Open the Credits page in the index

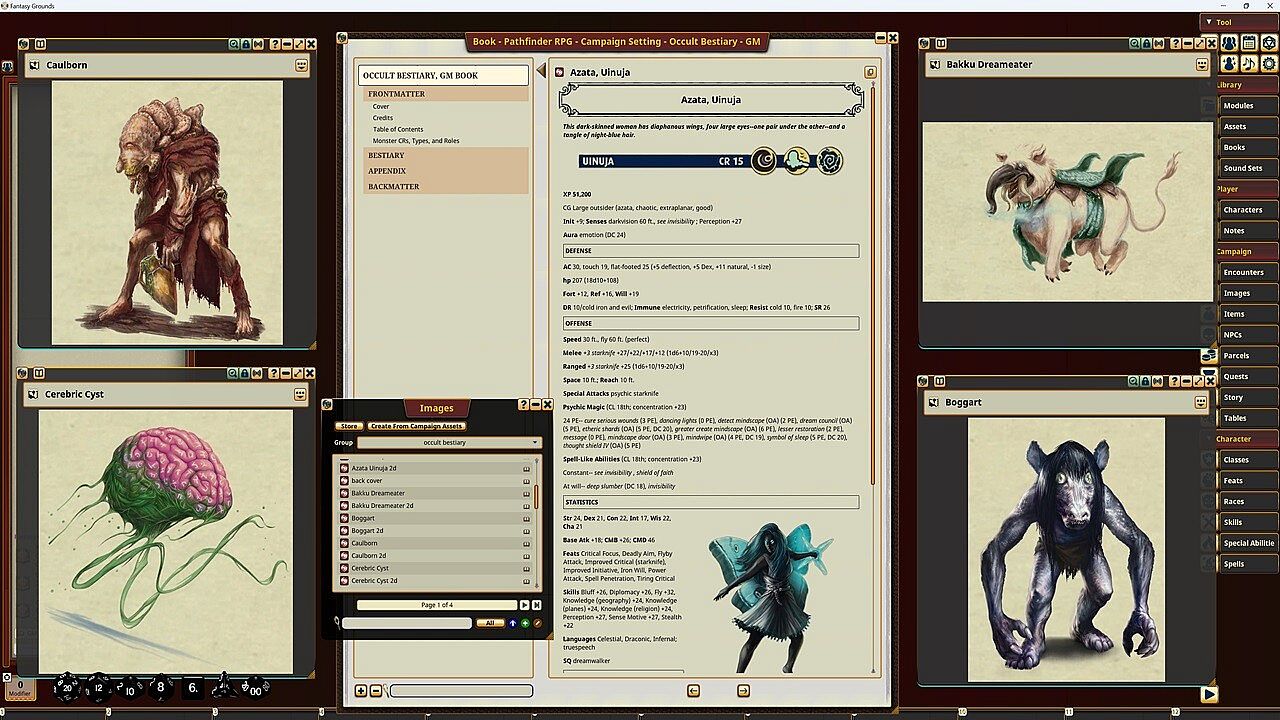383,118
